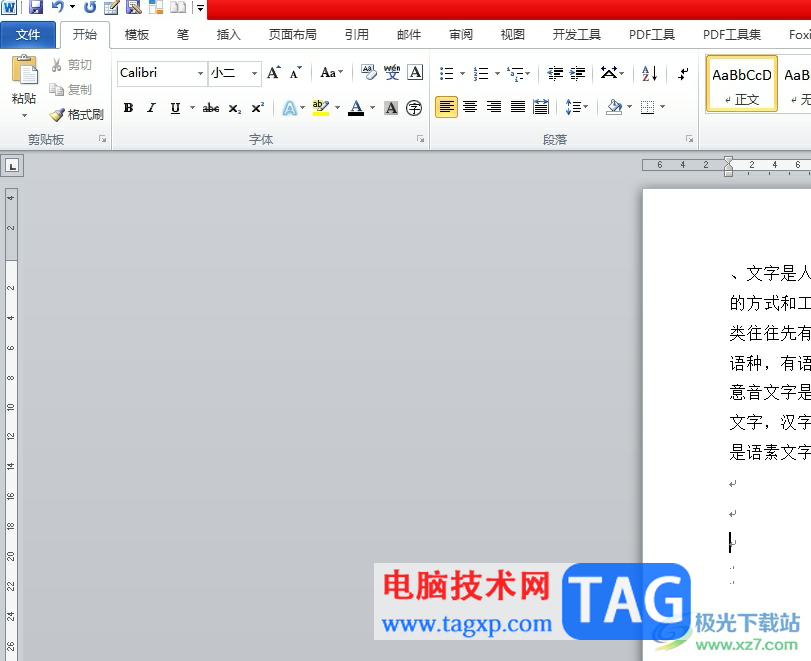Click the Enclose Characters 字 icon
Viewport: 811px width, 661px height.
coord(414,108)
